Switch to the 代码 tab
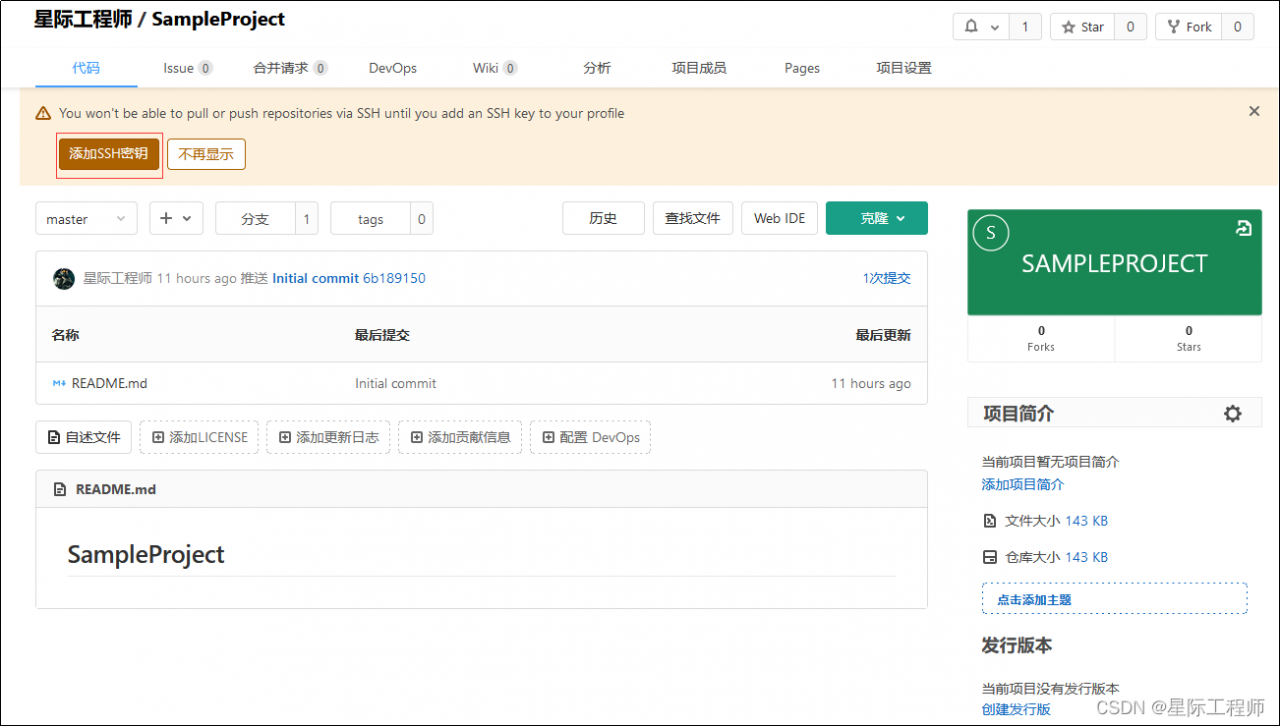Viewport: 1280px width, 726px height. pos(86,68)
